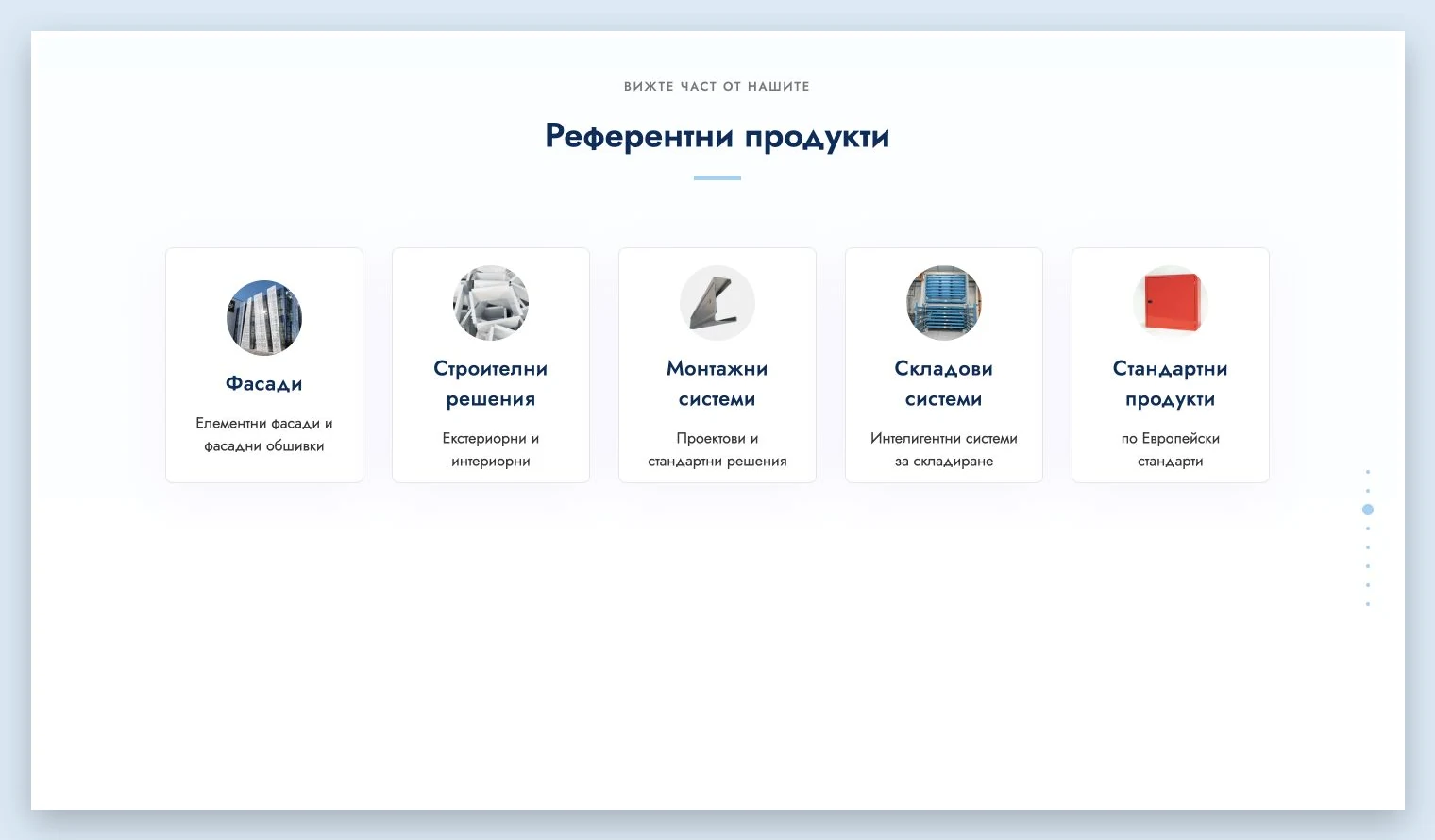Open the Монтажни системи title

point(717,384)
